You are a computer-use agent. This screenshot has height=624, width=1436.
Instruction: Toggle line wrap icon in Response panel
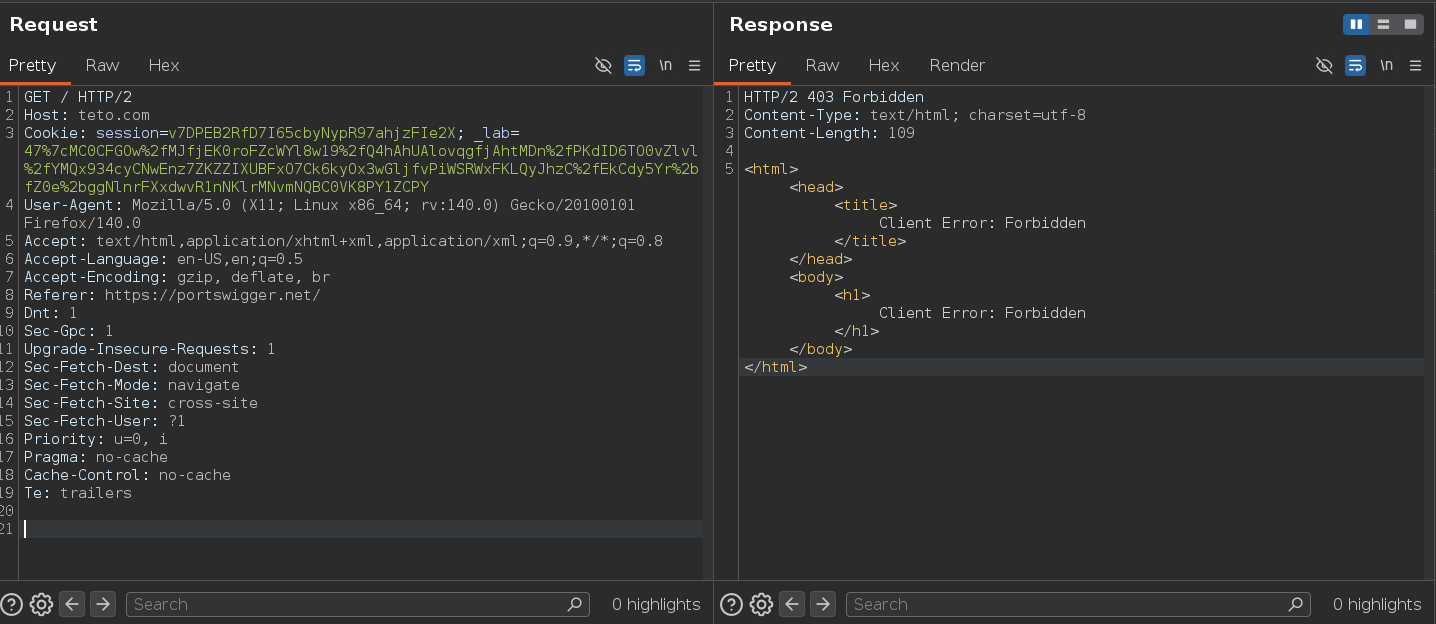pos(1355,65)
